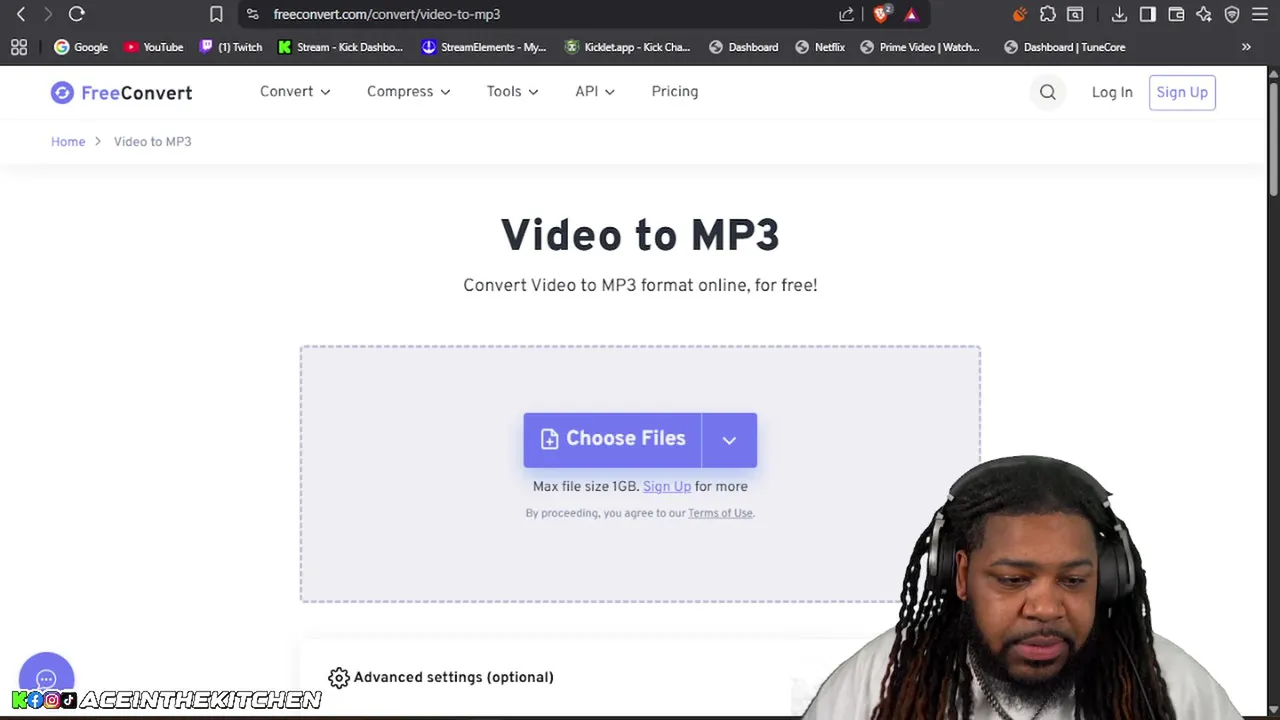This screenshot has height=720, width=1280.
Task: Open the Brave Wallet icon
Action: [x=1176, y=14]
